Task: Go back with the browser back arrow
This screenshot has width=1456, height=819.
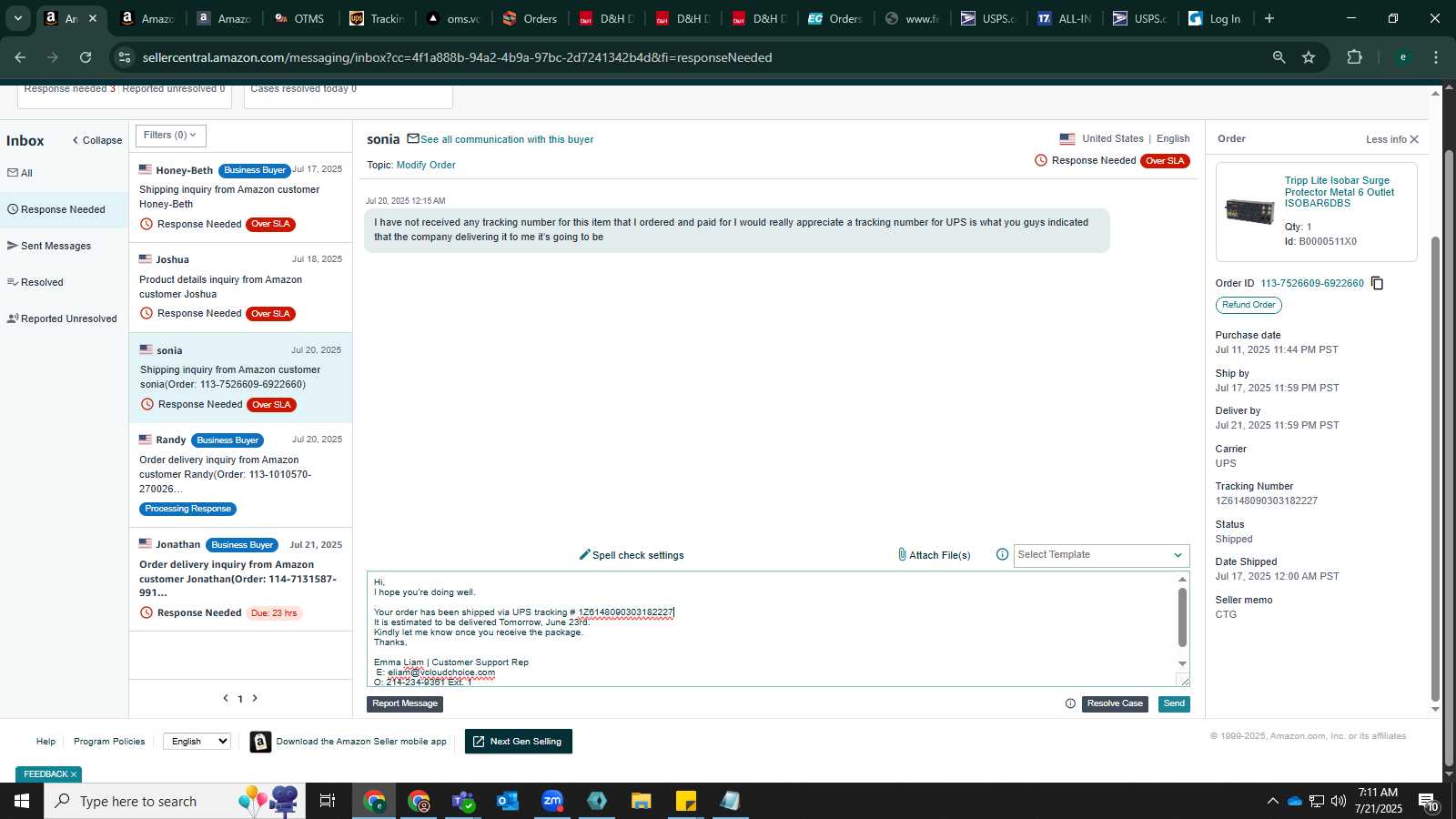Action: [x=20, y=57]
